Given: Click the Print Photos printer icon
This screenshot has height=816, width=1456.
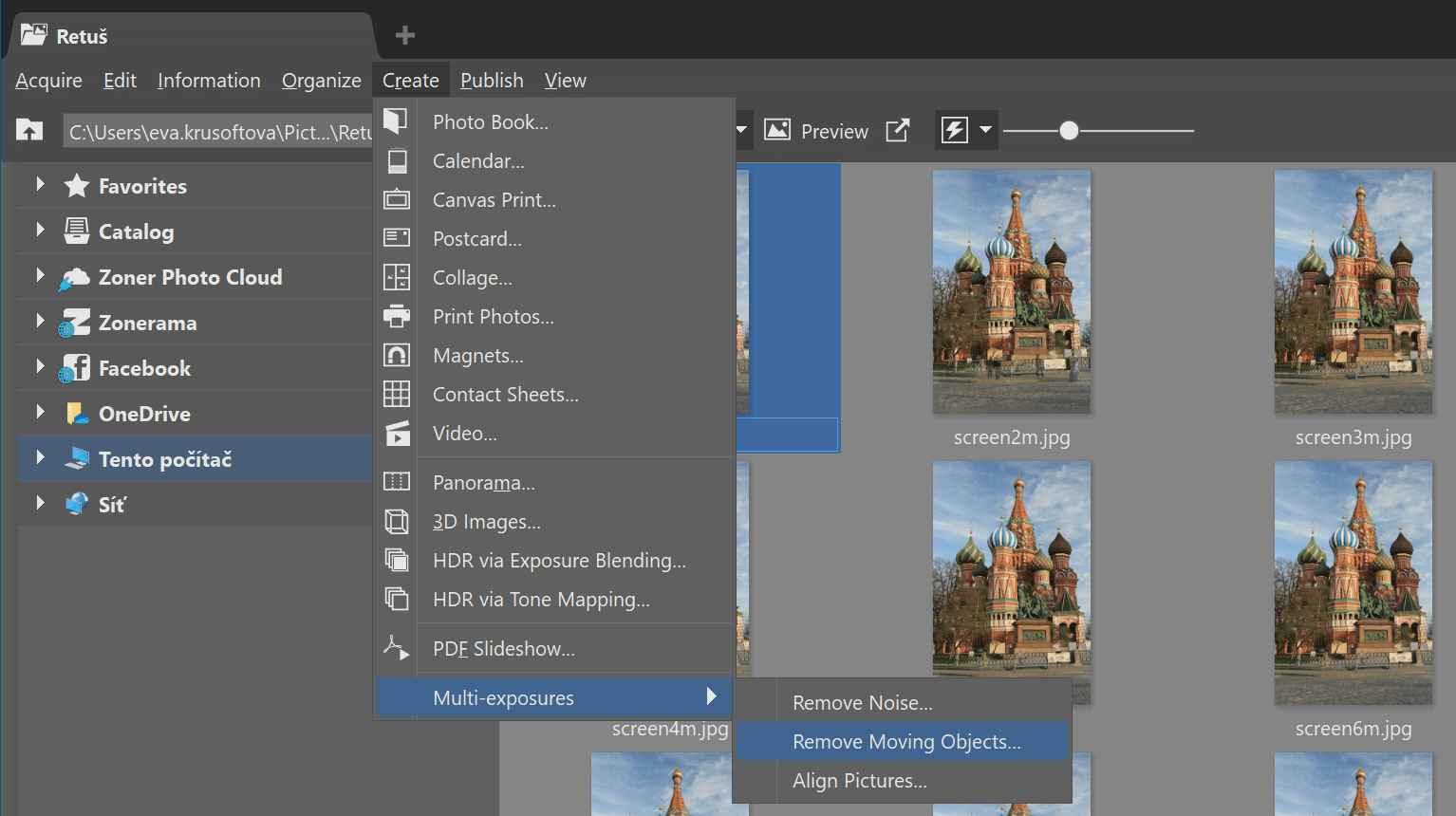Looking at the screenshot, I should point(397,316).
